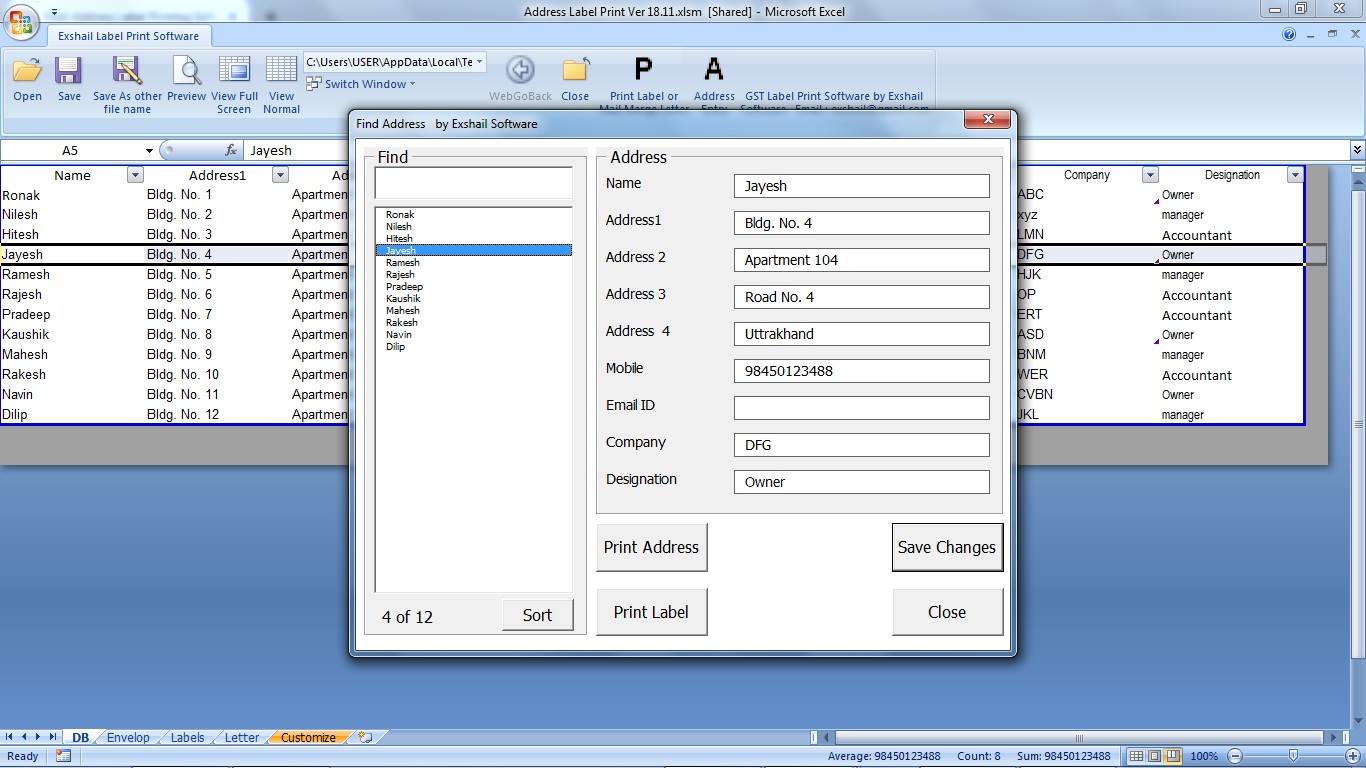Viewport: 1366px width, 768px height.
Task: Select Ronak in the Find list
Action: (x=473, y=214)
